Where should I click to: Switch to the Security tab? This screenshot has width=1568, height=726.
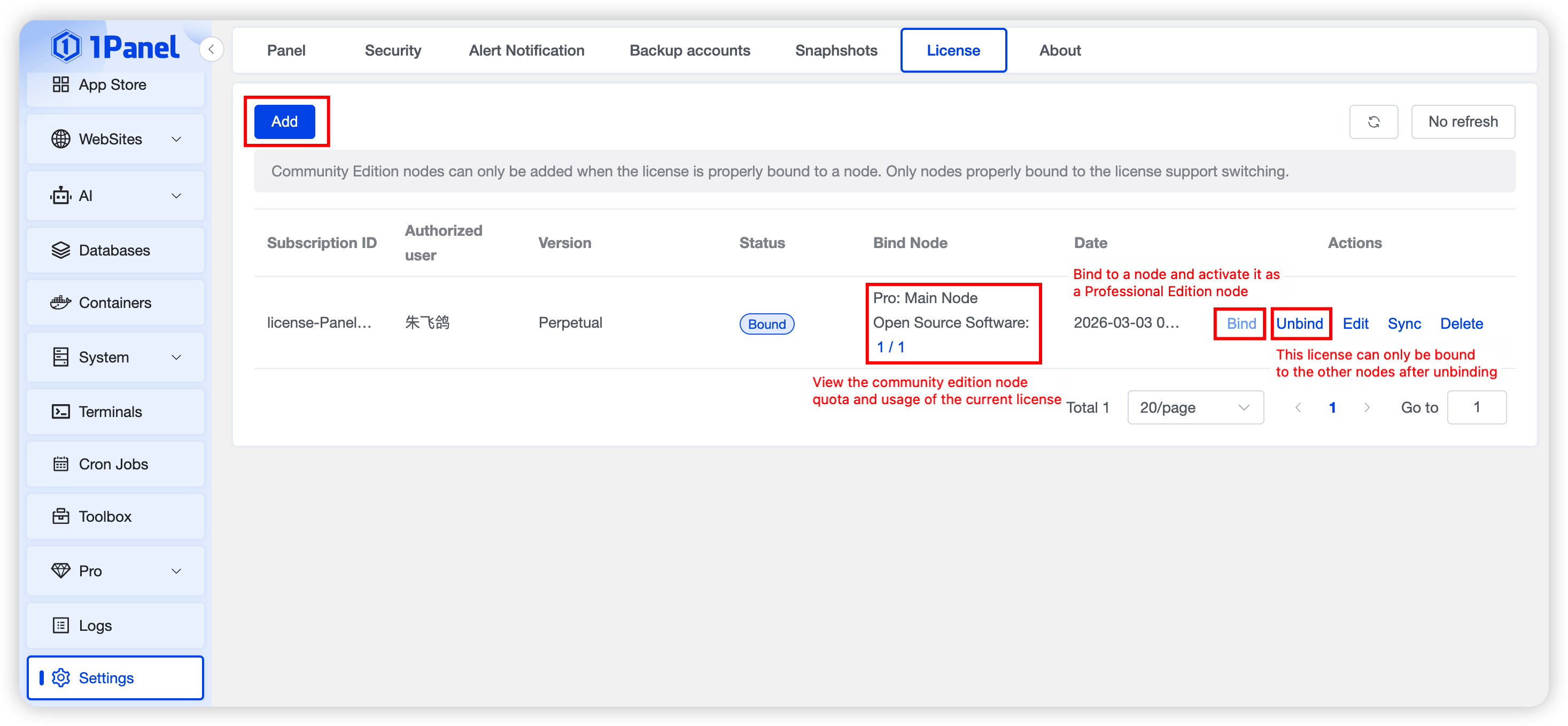tap(393, 51)
